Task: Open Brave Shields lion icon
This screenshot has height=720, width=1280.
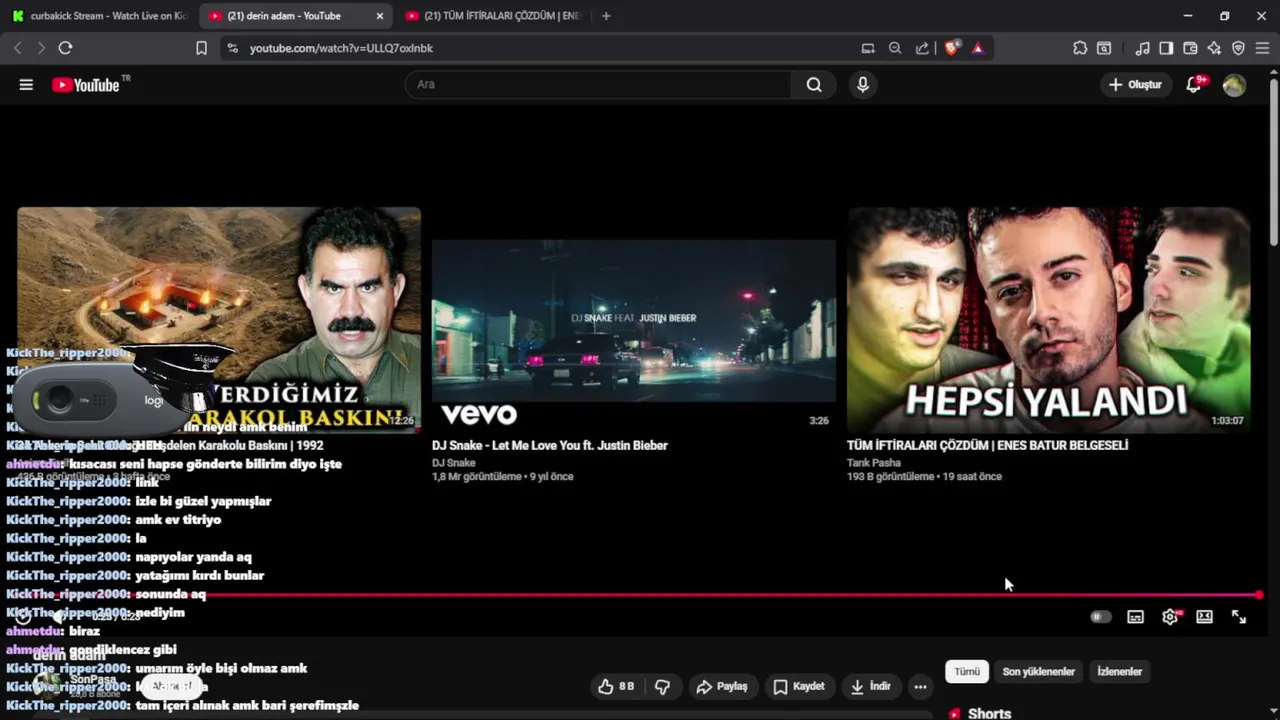Action: [952, 48]
